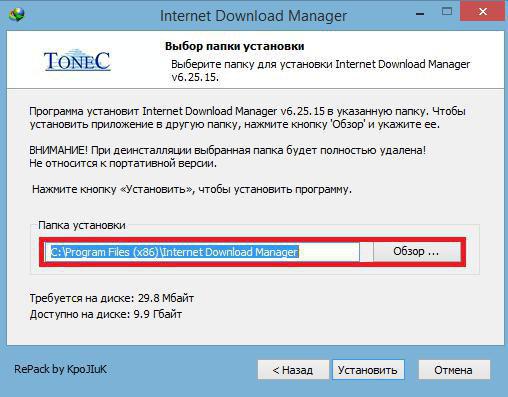
Task: Minimize the installer window
Action: point(420,14)
